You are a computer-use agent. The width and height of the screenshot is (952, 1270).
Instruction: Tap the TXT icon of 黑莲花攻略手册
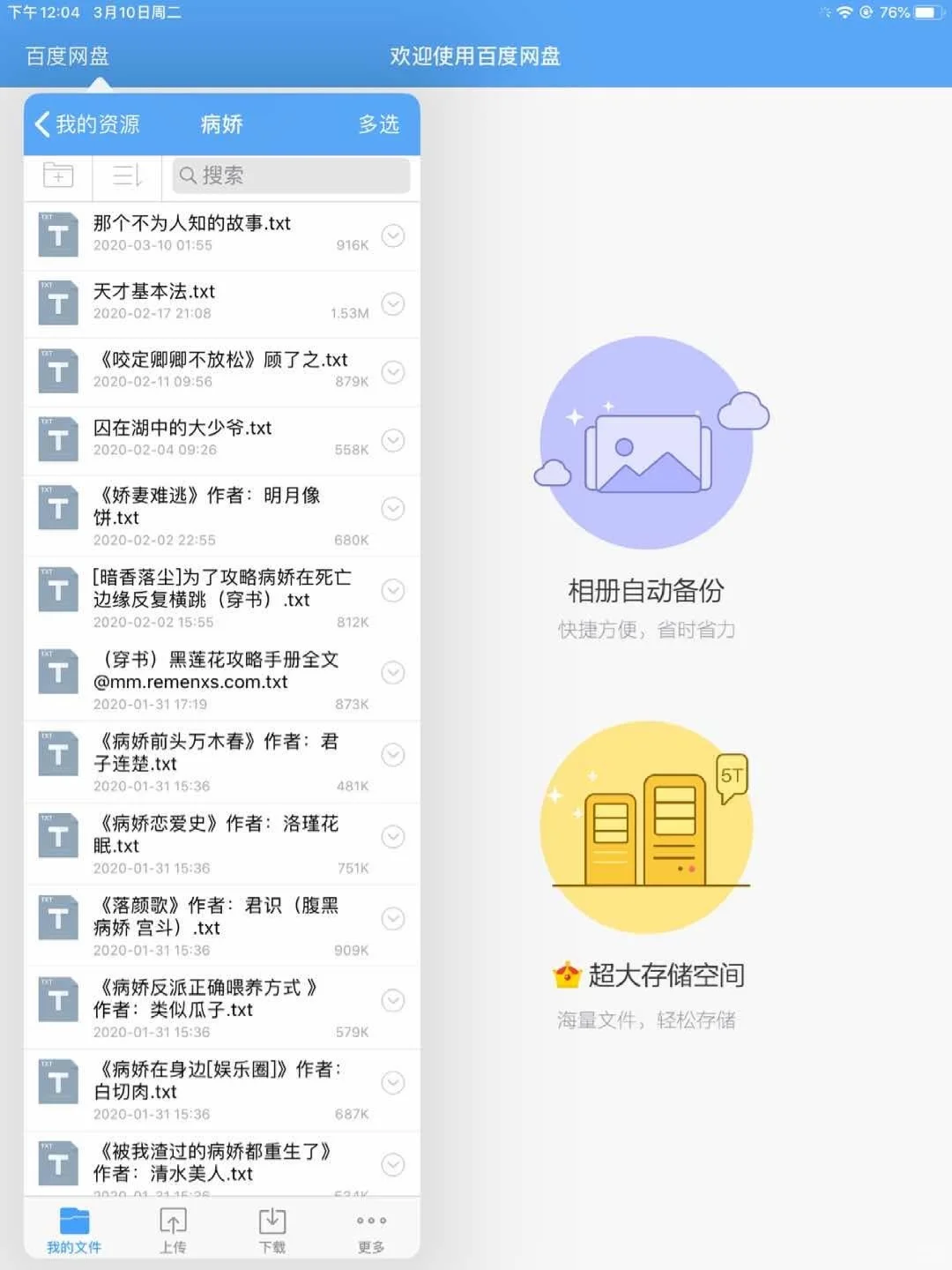[x=58, y=671]
